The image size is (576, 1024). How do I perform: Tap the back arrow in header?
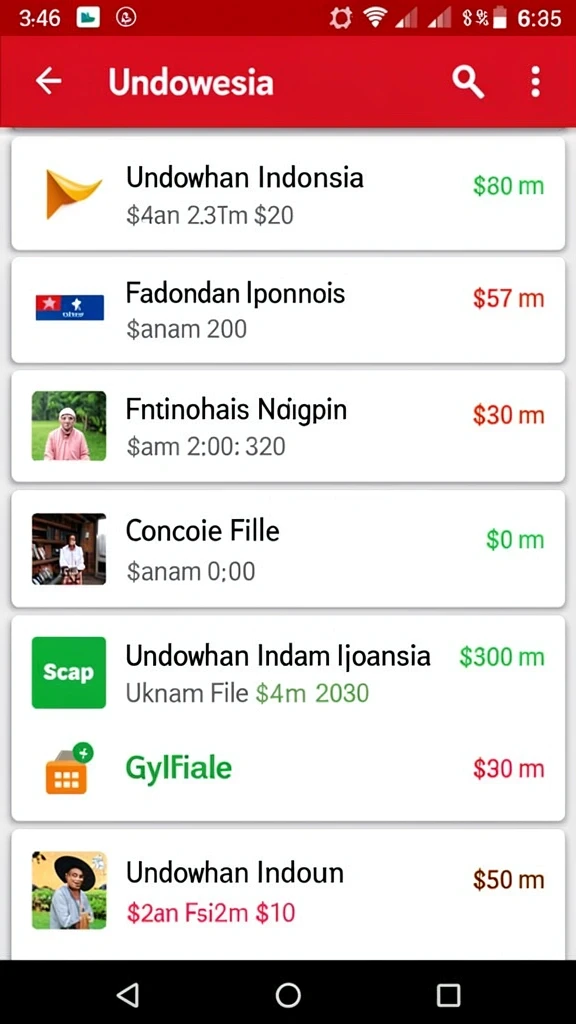(x=48, y=82)
